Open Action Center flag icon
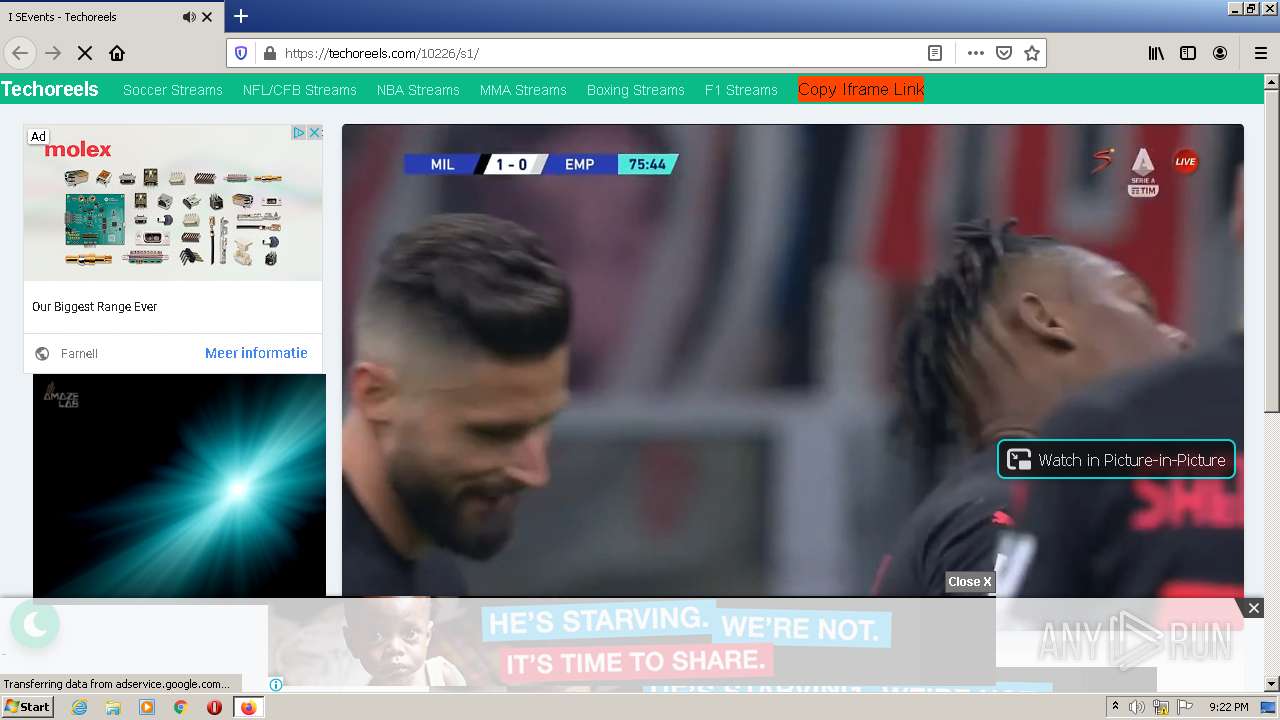 [1185, 707]
